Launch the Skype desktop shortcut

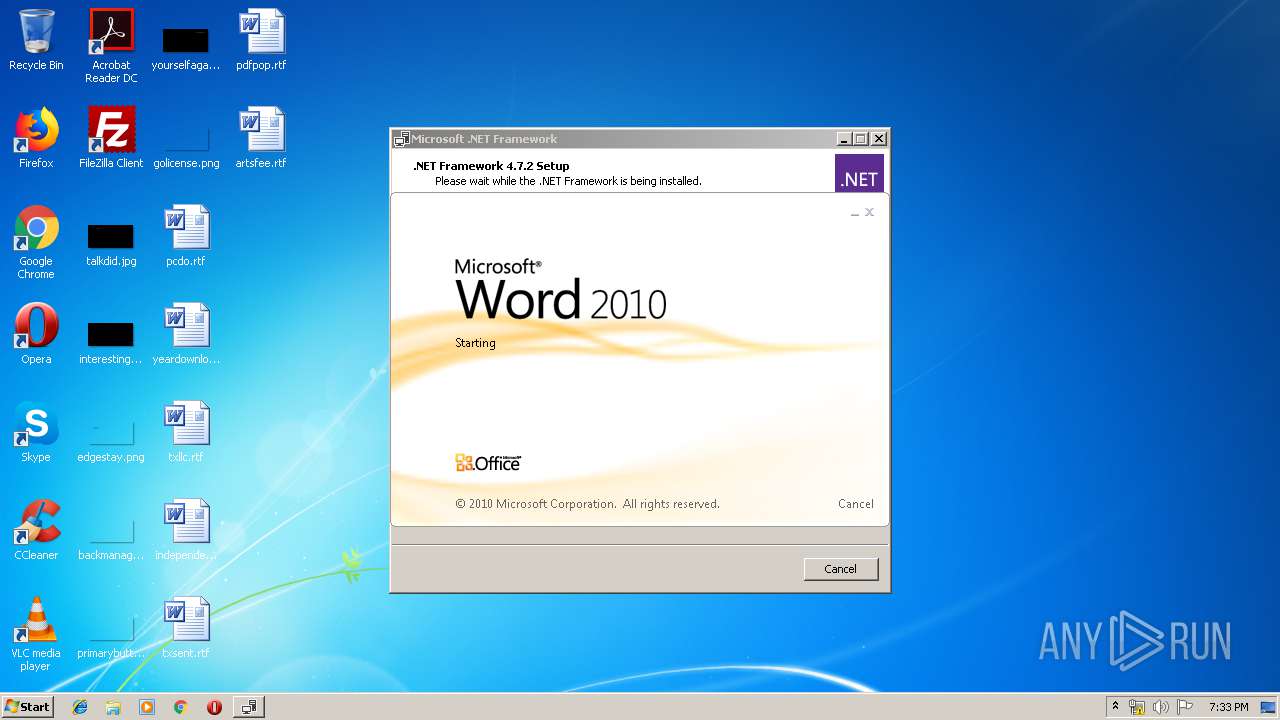pos(36,432)
